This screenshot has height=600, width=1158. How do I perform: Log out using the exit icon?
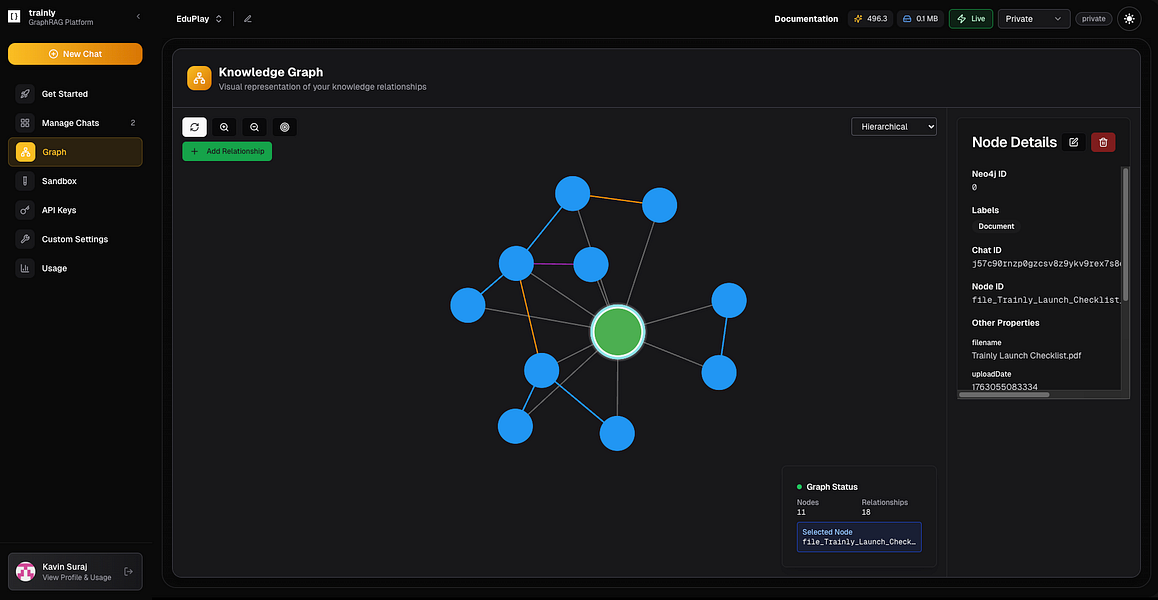pos(129,571)
